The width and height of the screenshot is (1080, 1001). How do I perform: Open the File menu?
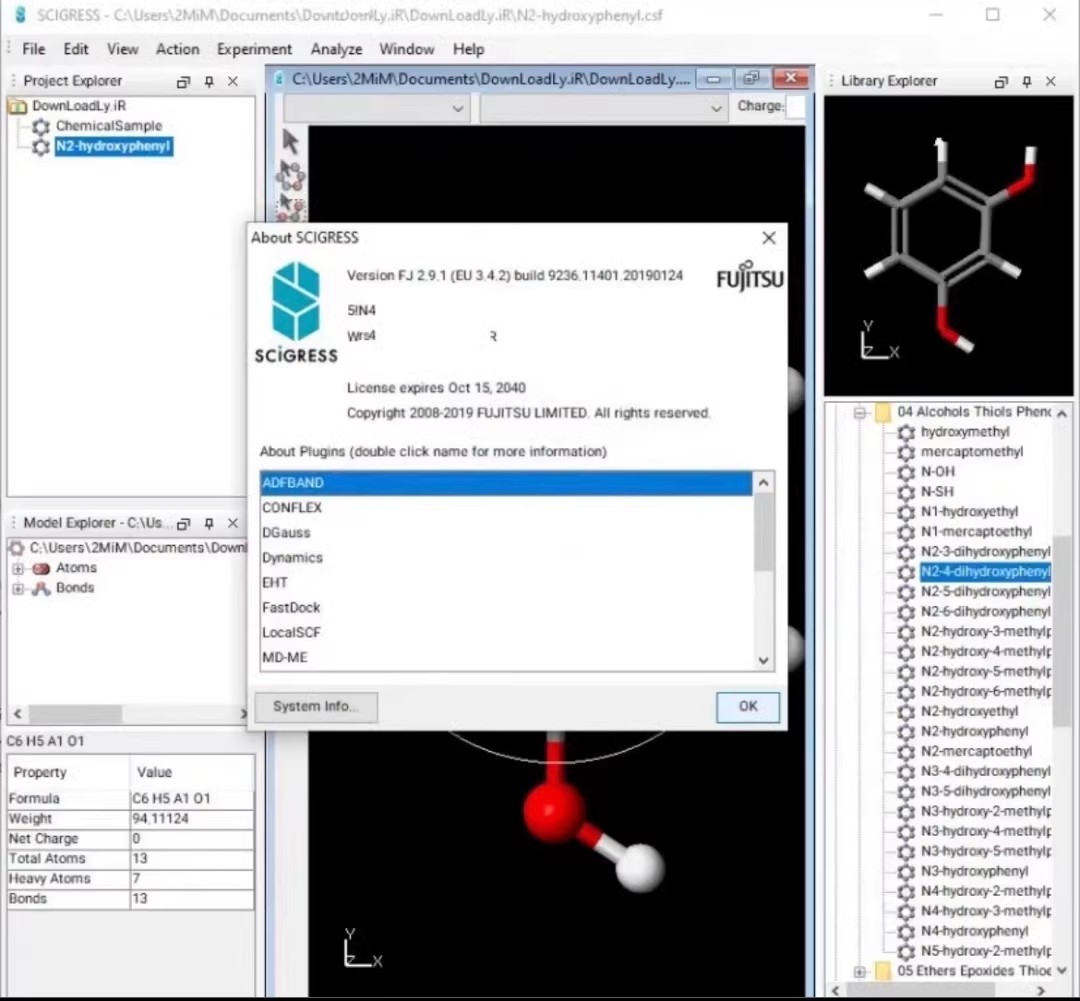[33, 49]
